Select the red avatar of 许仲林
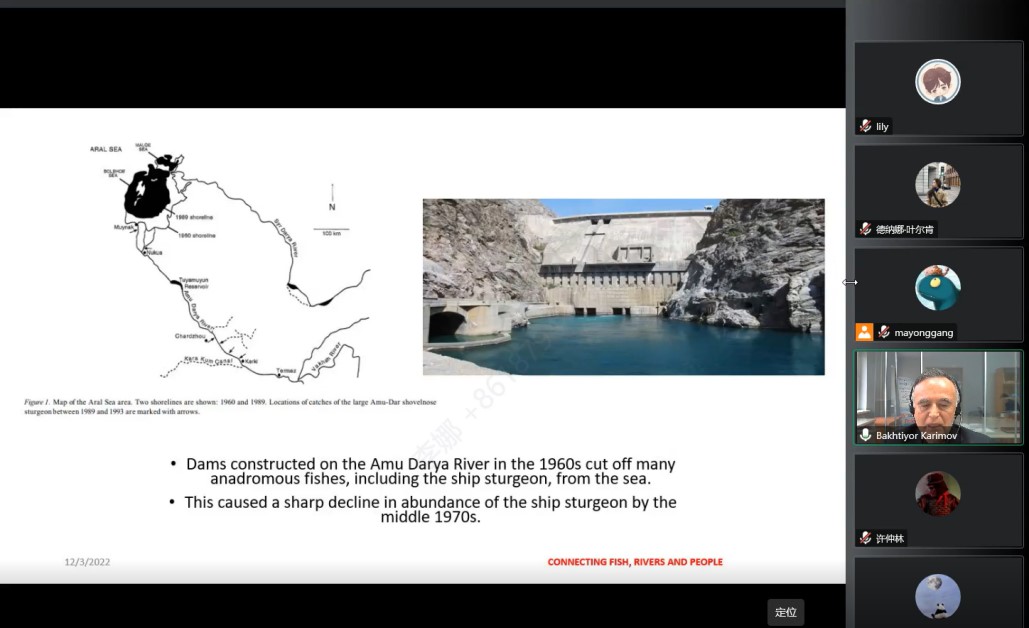 coord(937,494)
